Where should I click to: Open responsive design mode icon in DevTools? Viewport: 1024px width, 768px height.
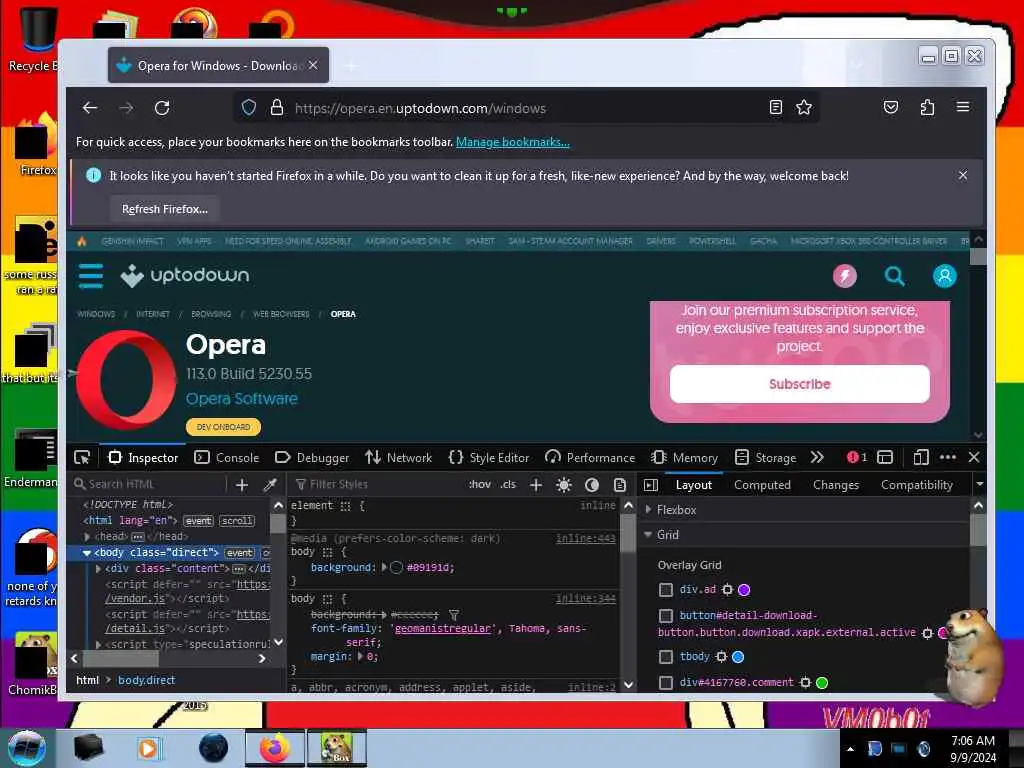pos(921,457)
